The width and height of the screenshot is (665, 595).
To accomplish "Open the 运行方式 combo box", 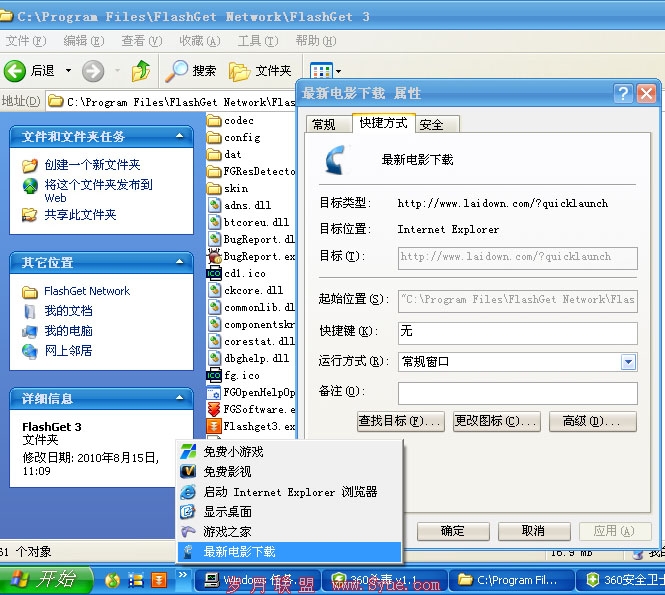I will coord(628,362).
